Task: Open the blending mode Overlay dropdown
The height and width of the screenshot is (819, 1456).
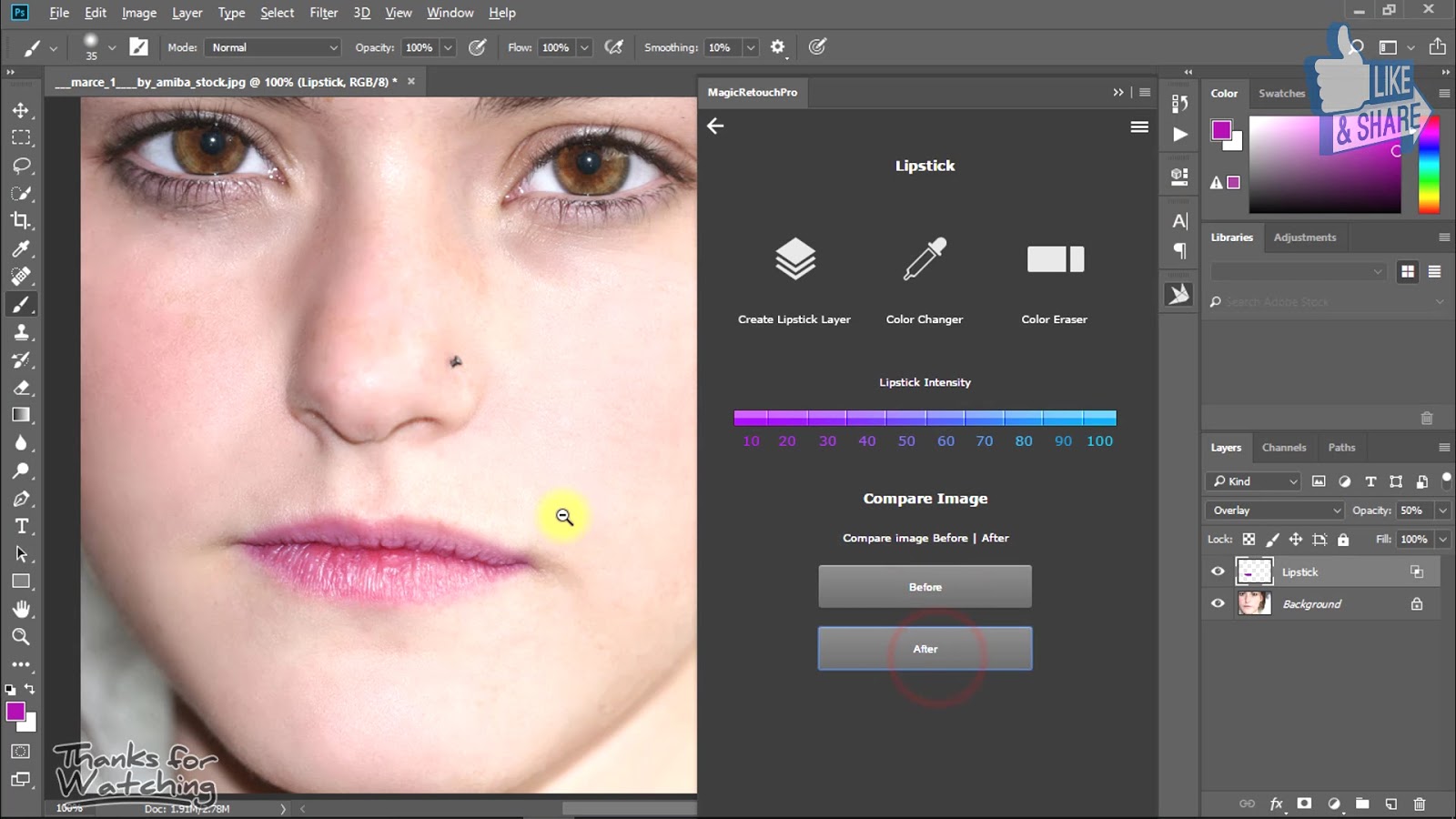Action: tap(1274, 511)
